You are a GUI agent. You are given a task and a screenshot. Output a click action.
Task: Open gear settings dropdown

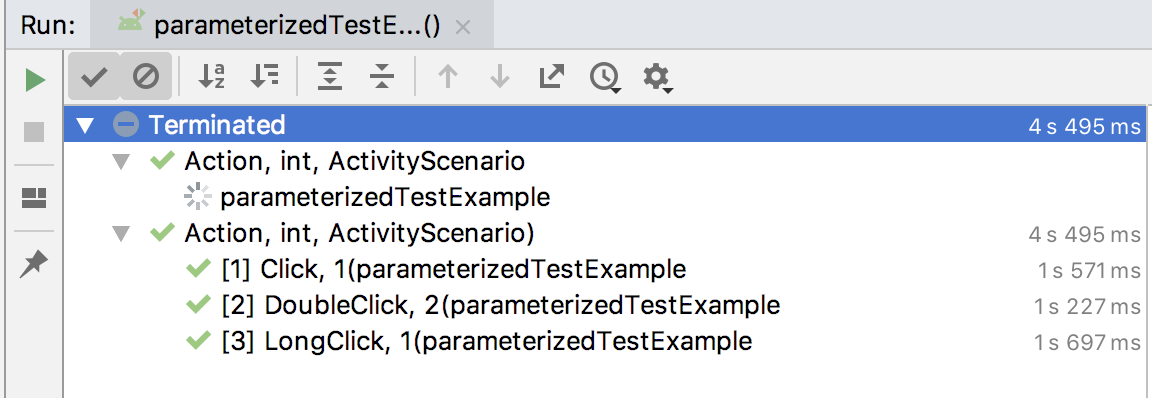(x=658, y=77)
